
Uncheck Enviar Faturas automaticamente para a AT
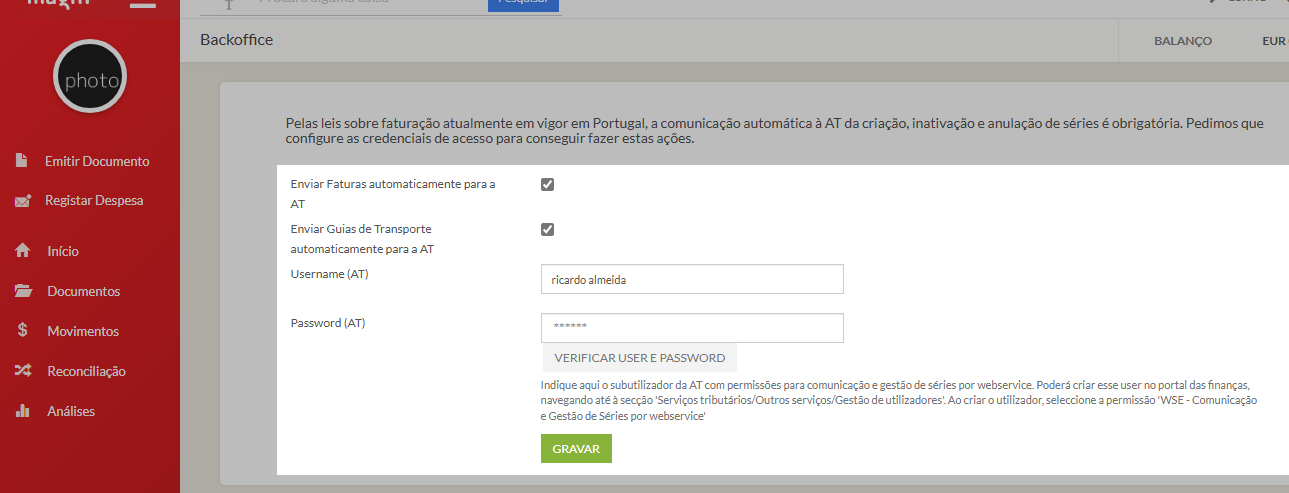(547, 184)
